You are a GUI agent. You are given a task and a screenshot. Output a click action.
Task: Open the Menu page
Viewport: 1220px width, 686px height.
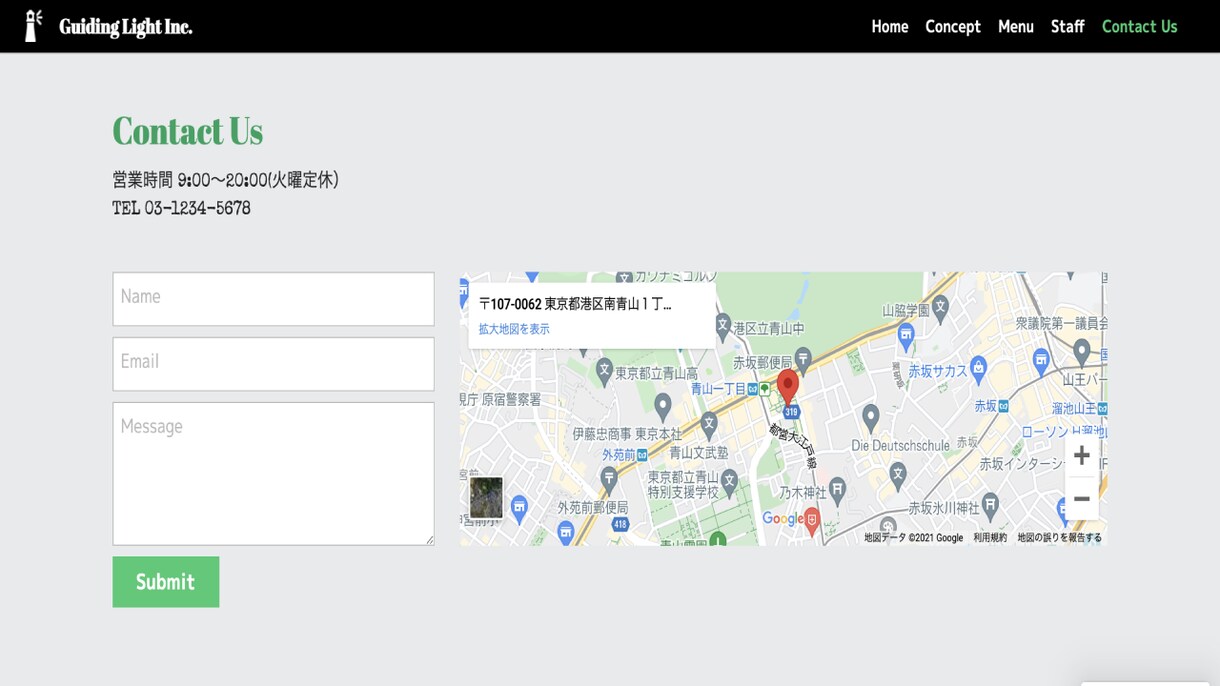coord(1016,27)
